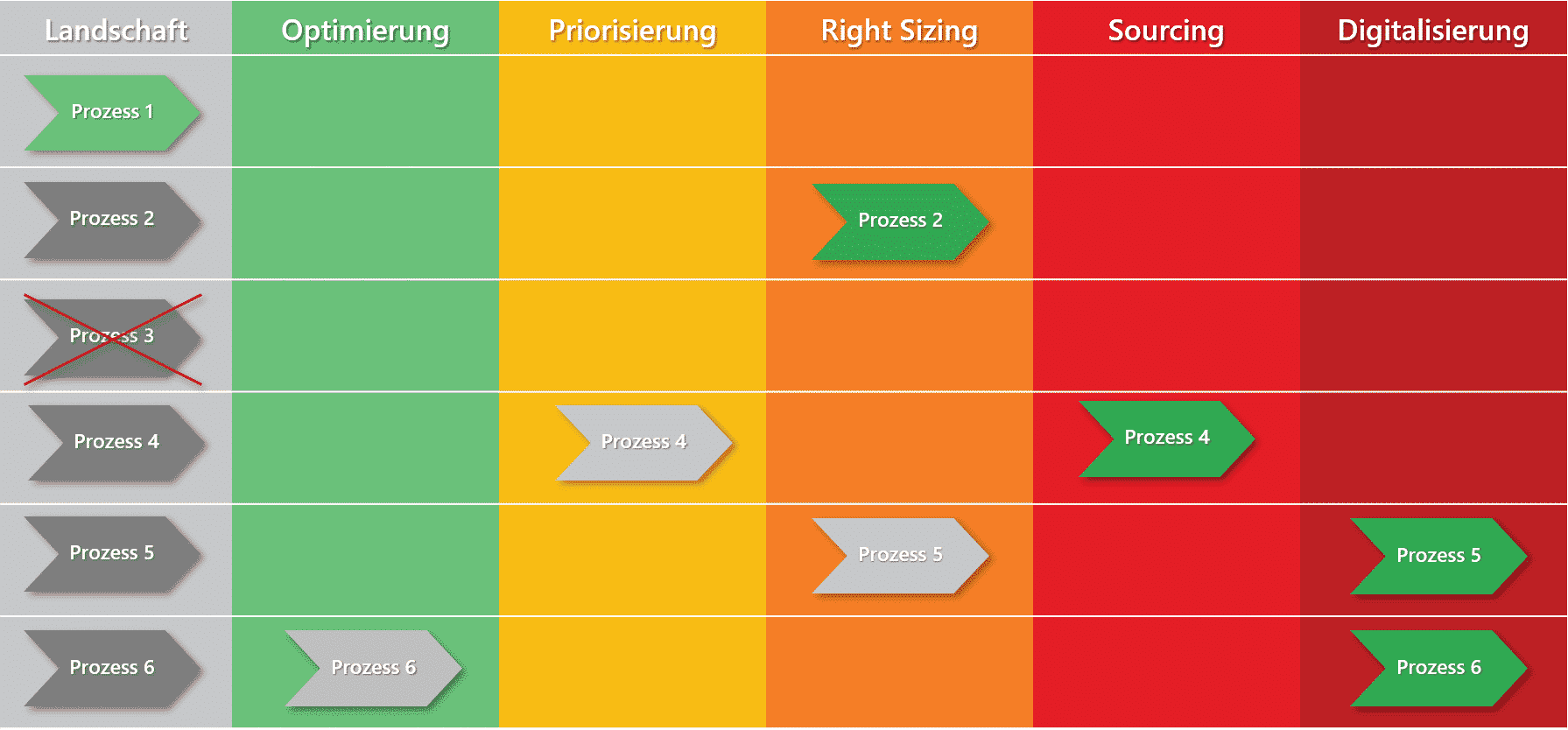Screen dimensions: 1568x730
Task: Select green Prozess 4 arrow in Sourcing
Action: click(x=1166, y=439)
